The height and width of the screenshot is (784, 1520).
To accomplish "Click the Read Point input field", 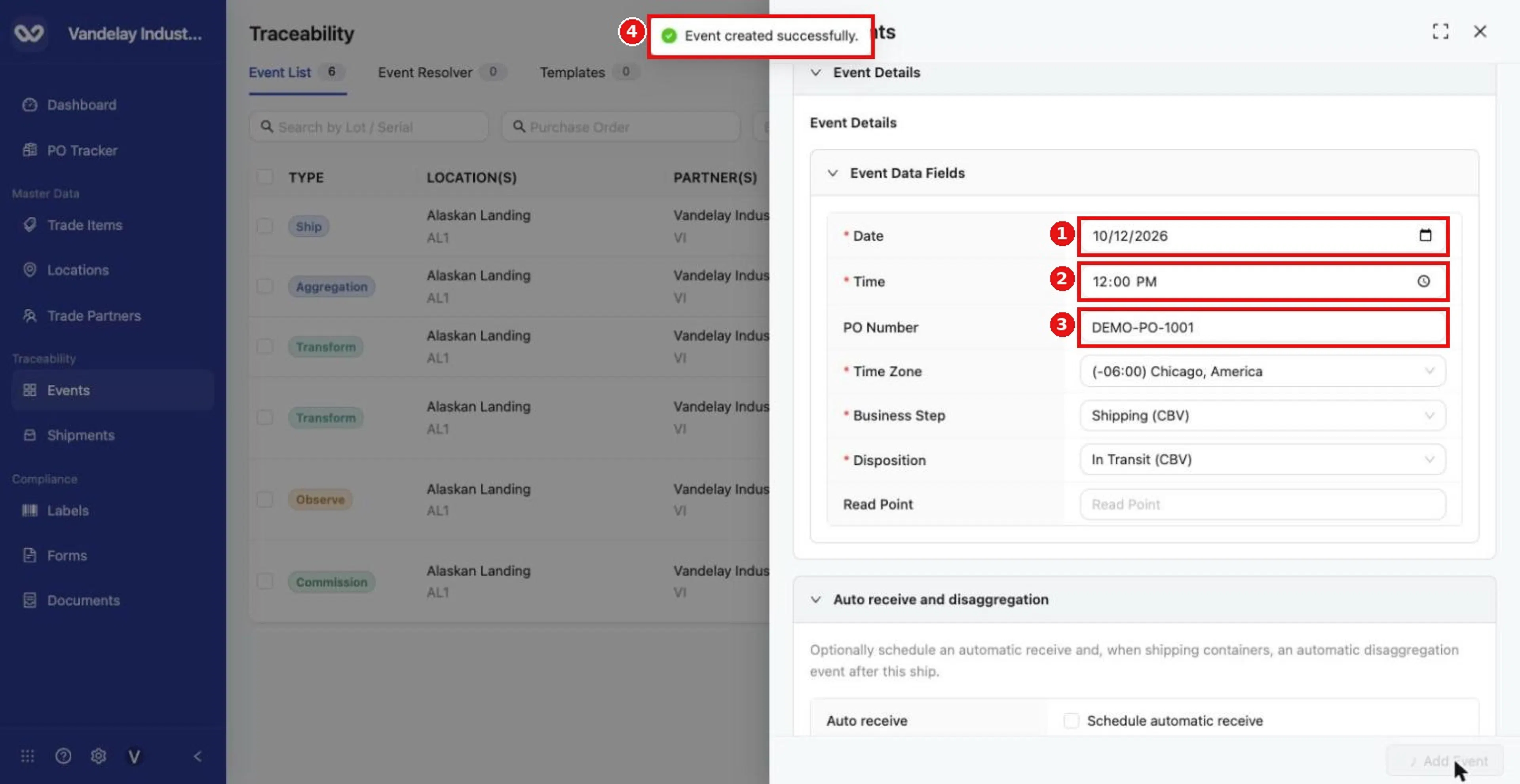I will click(1263, 504).
